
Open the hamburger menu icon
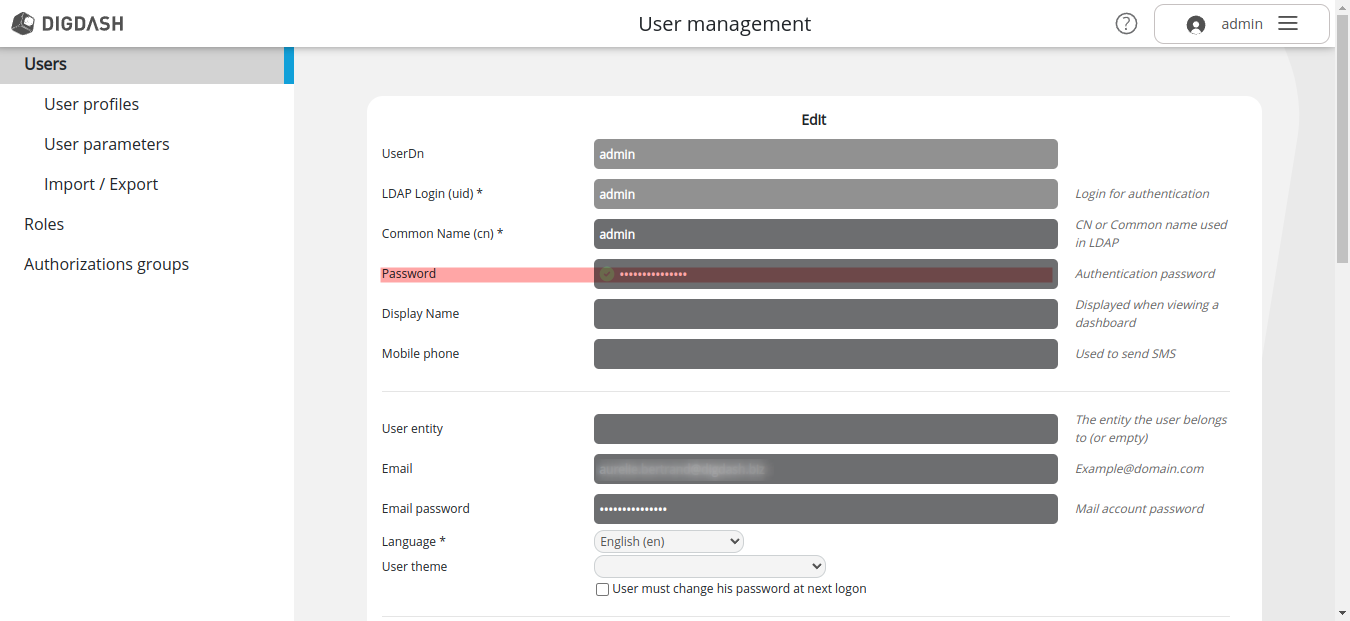[1288, 24]
